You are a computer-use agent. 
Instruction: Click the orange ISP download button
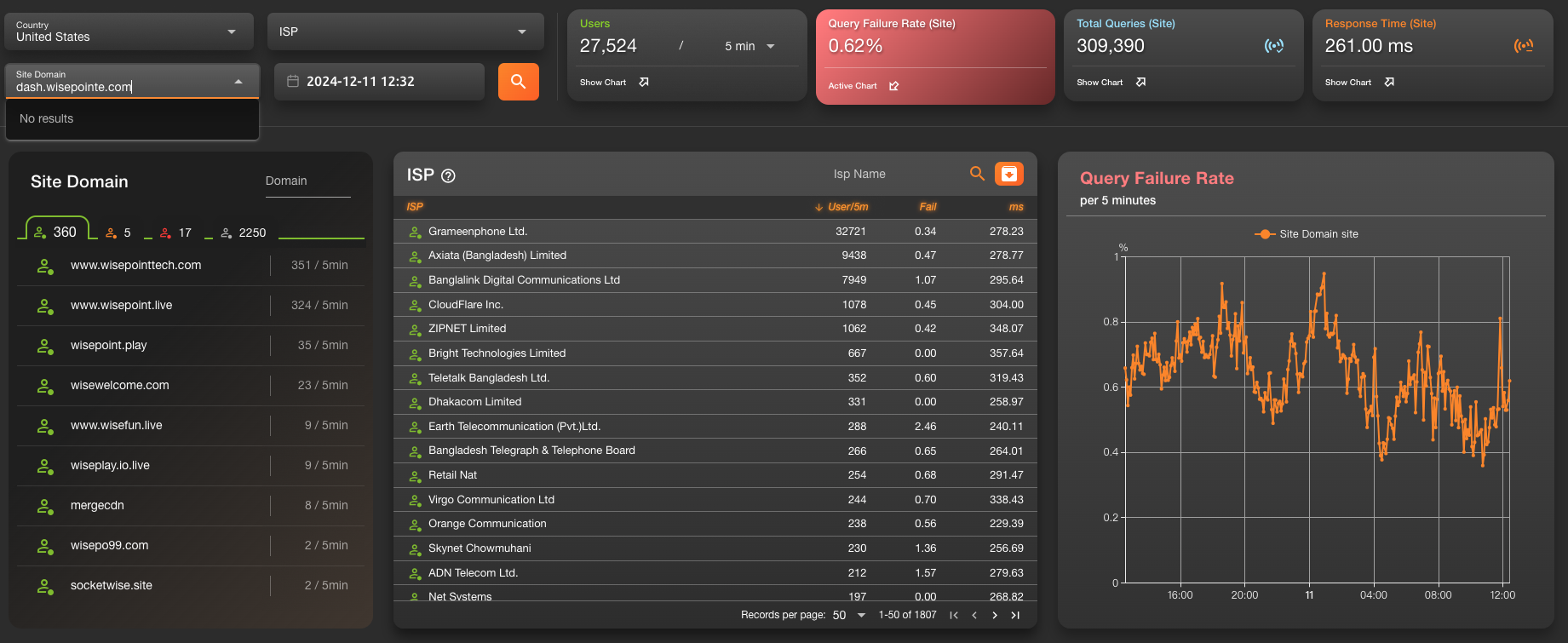click(1009, 174)
